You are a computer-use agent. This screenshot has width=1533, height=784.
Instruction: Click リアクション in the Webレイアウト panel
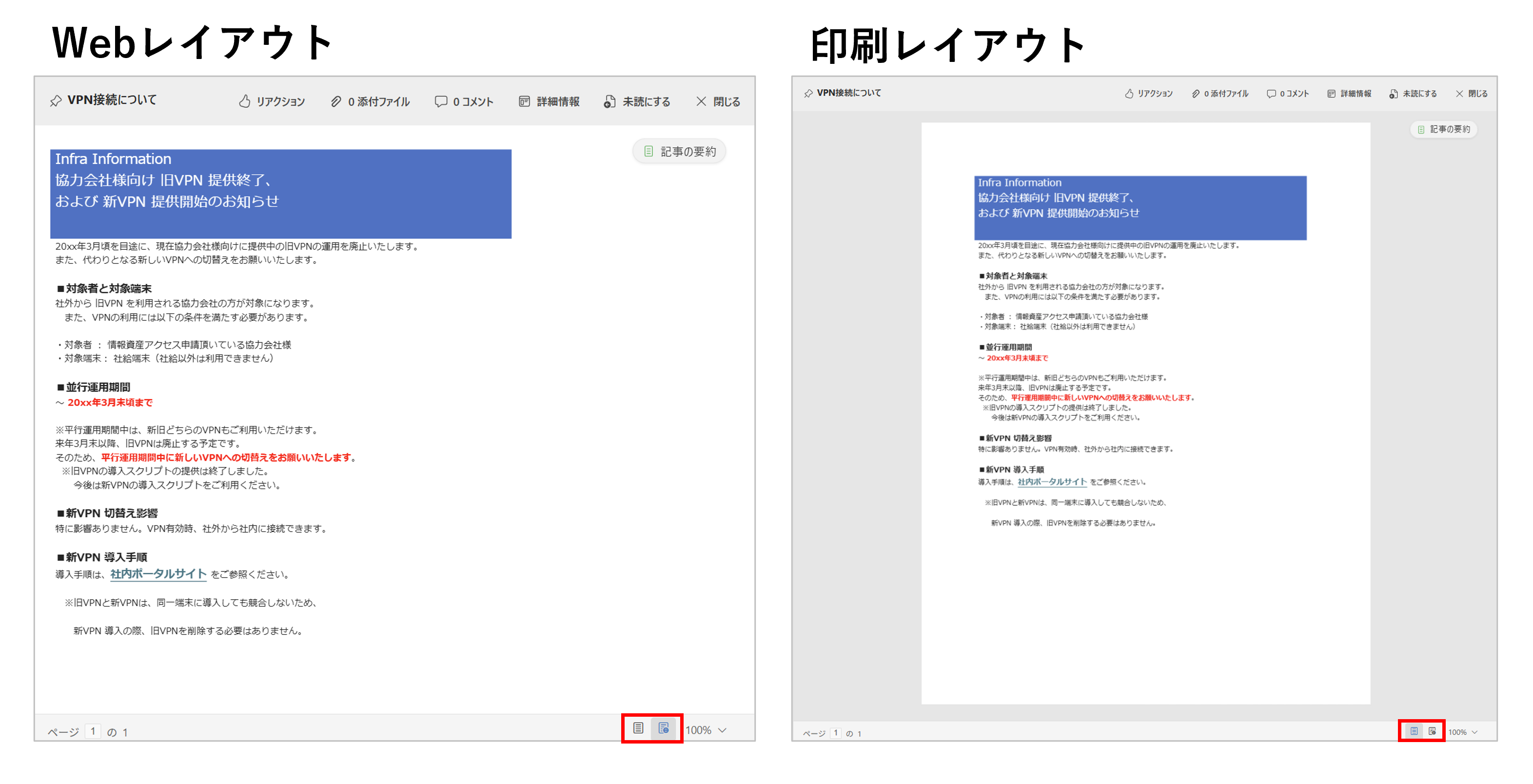tap(272, 102)
